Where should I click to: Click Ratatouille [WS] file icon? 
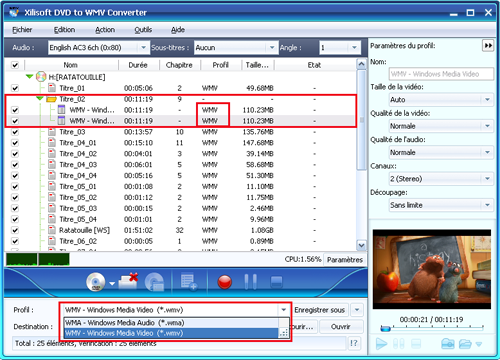click(x=52, y=230)
